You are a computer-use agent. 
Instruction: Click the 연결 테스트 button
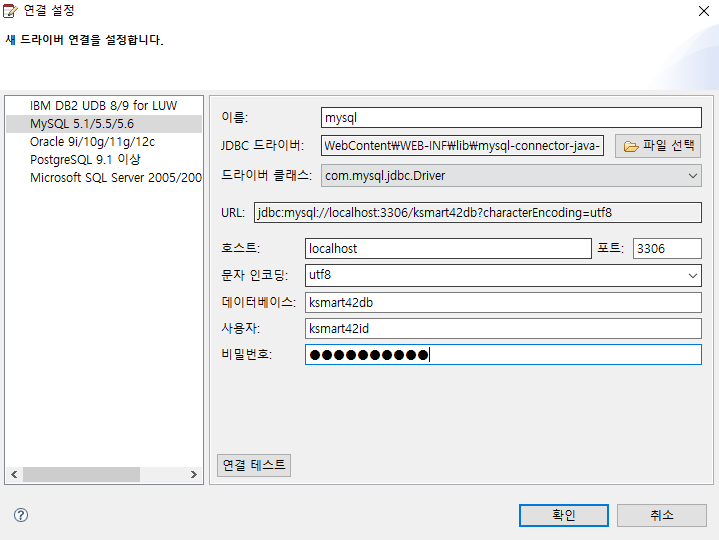click(254, 465)
